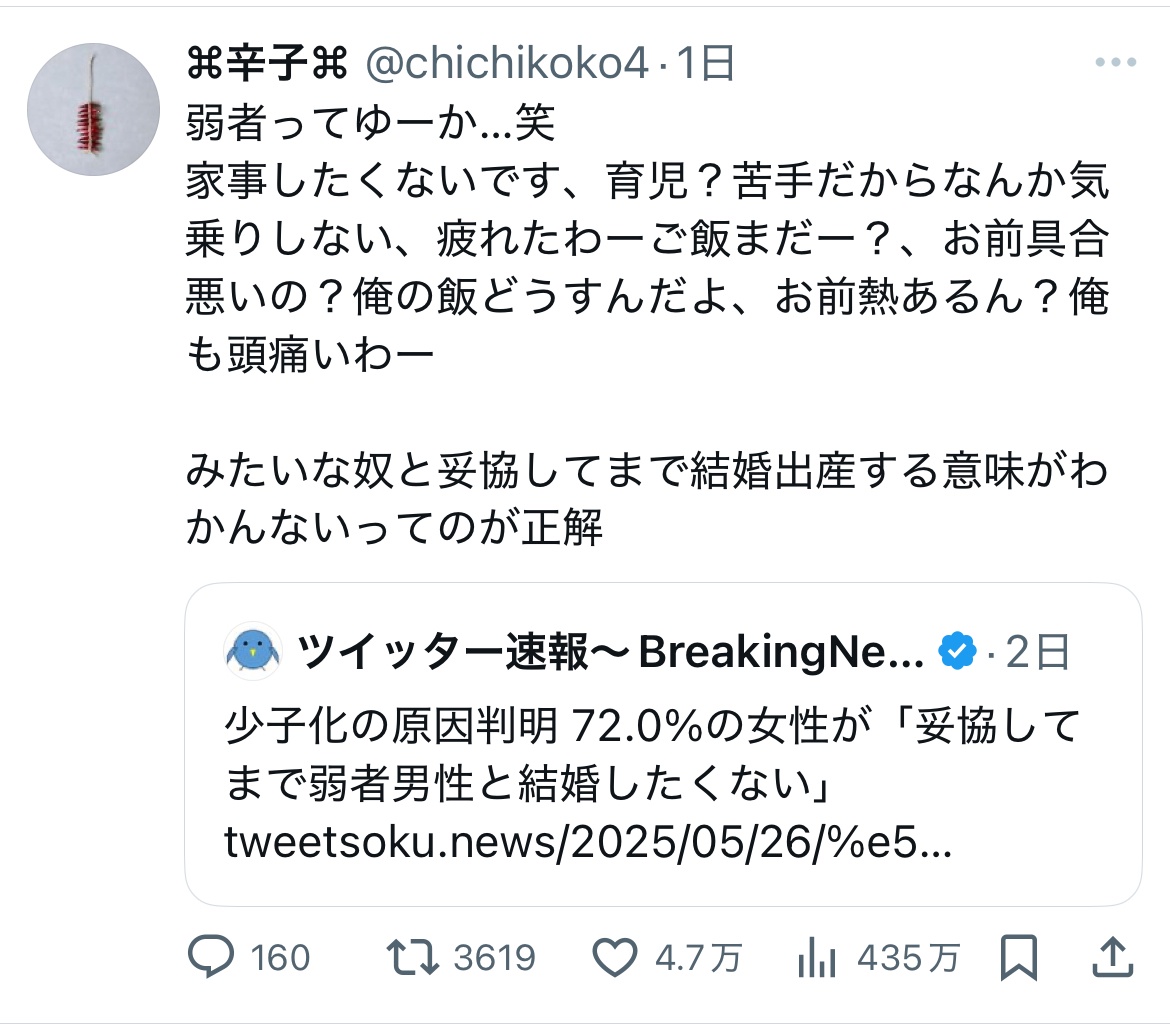This screenshot has height=1030, width=1170.
Task: Like the tweet with heart icon
Action: point(616,958)
